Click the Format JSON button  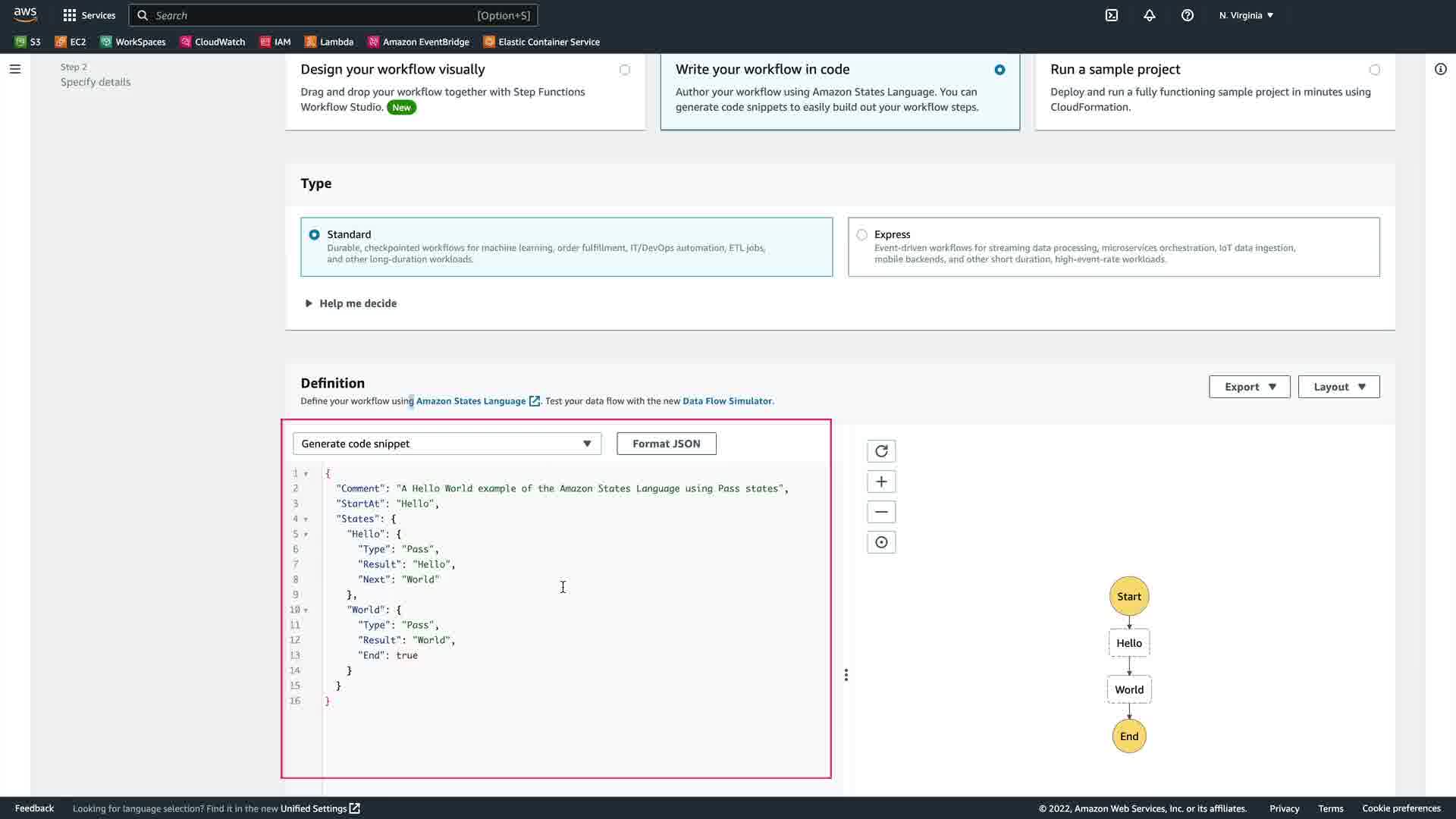coord(666,444)
